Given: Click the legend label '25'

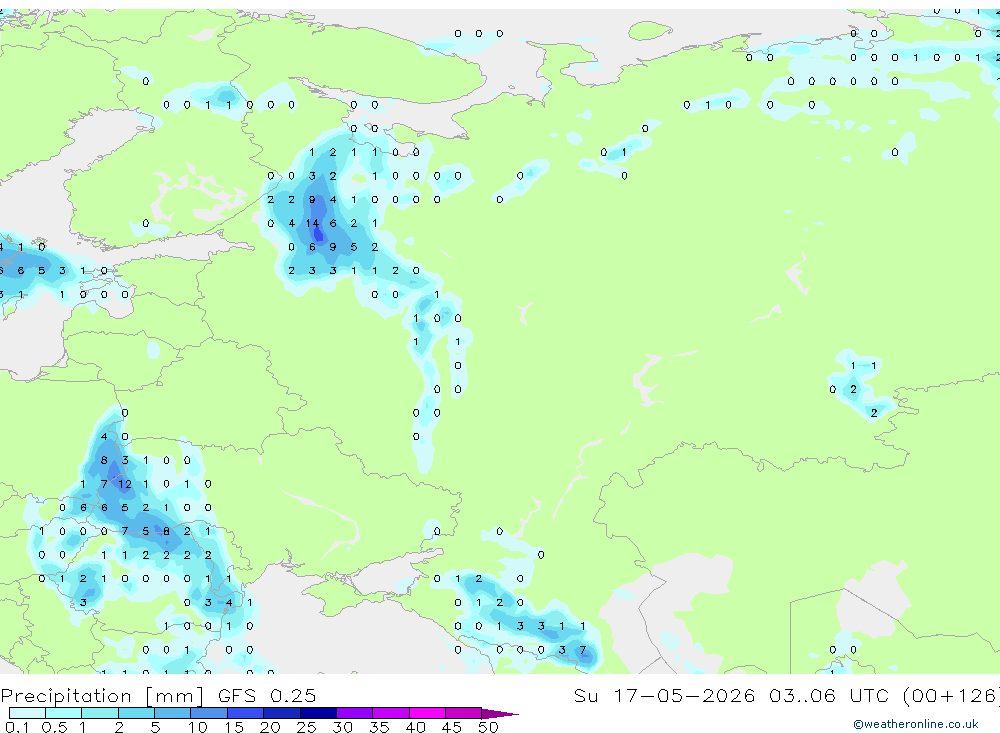Looking at the screenshot, I should pos(306,727).
